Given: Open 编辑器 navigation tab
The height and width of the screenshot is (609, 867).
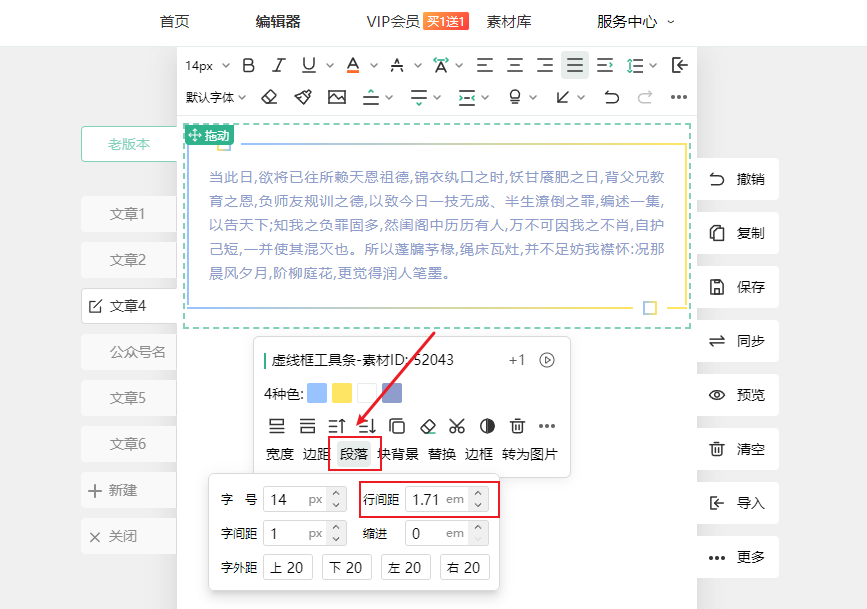Looking at the screenshot, I should point(278,22).
